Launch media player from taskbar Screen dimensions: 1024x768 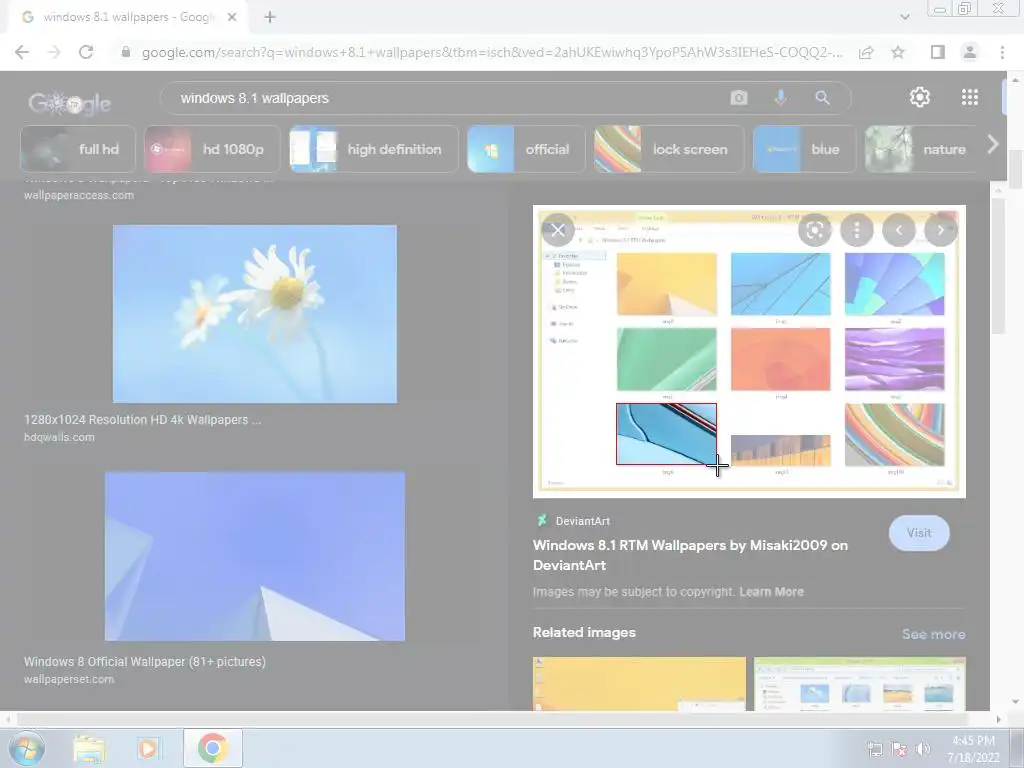point(148,748)
